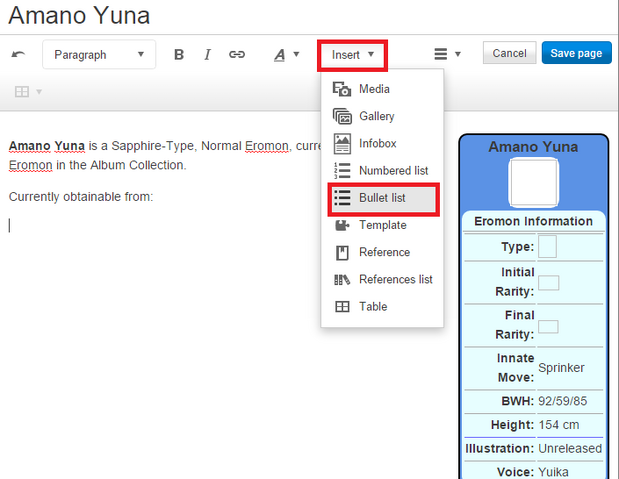Click the Height value 154 cm

pos(559,425)
